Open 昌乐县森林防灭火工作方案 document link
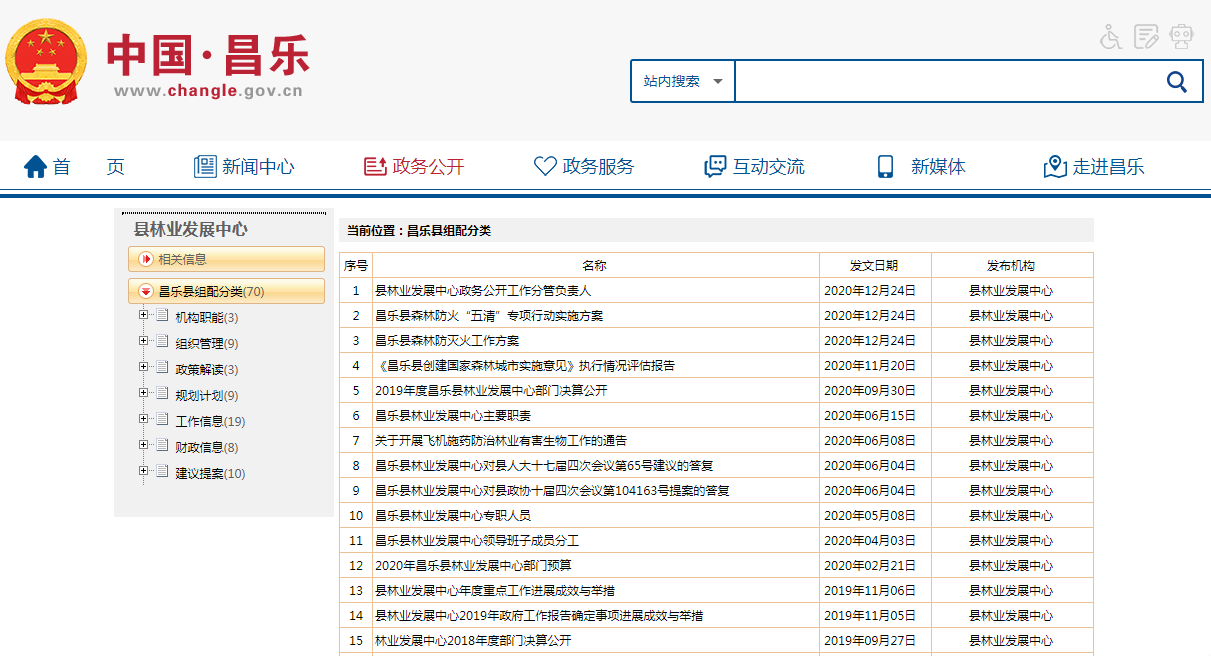This screenshot has height=656, width=1211. coord(447,341)
